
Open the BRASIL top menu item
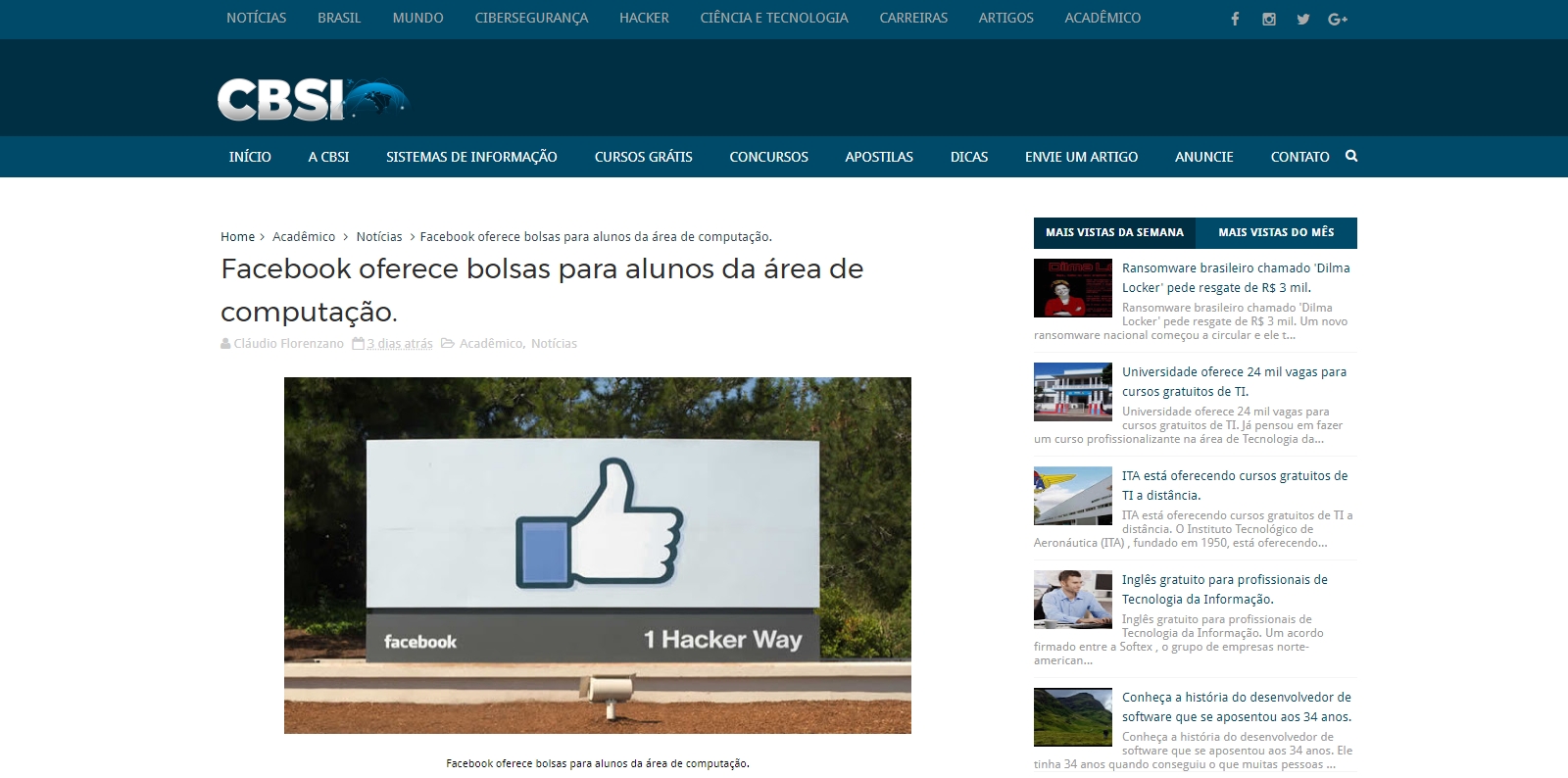339,18
